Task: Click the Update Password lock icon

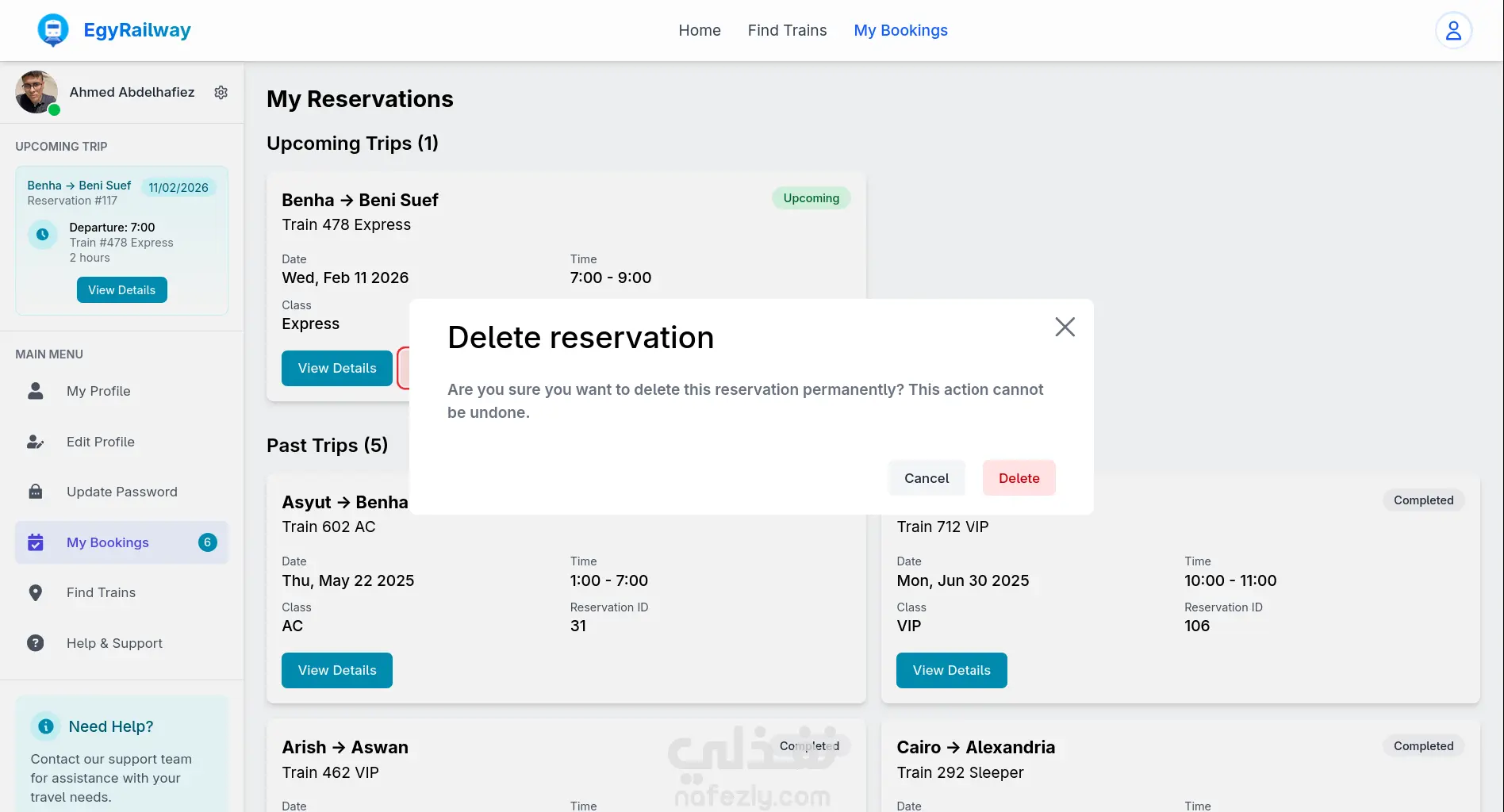Action: tap(36, 492)
